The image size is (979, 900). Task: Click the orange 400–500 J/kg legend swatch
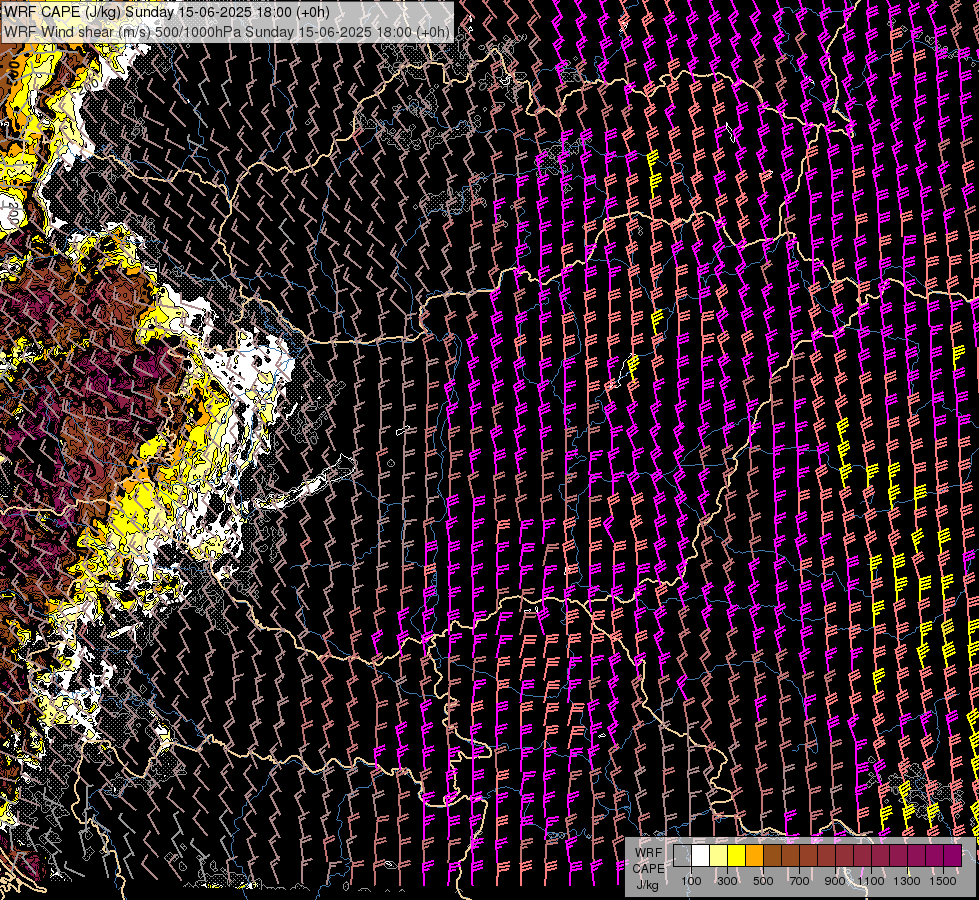pos(754,855)
